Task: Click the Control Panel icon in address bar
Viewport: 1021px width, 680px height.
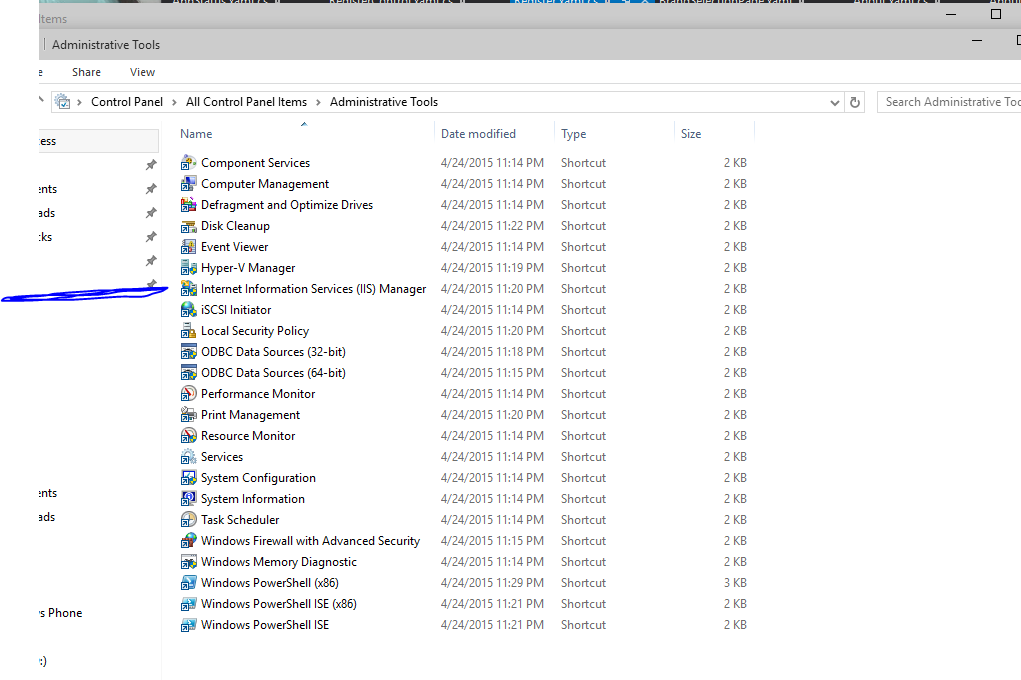Action: 63,102
